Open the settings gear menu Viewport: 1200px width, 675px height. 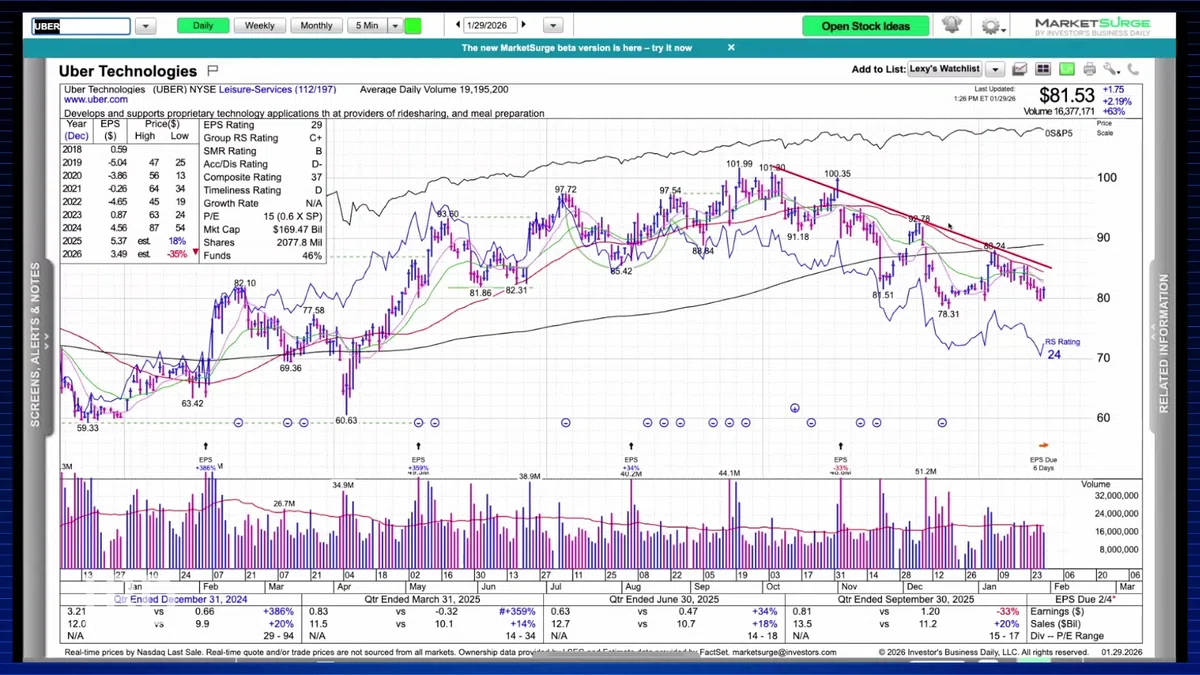[994, 26]
